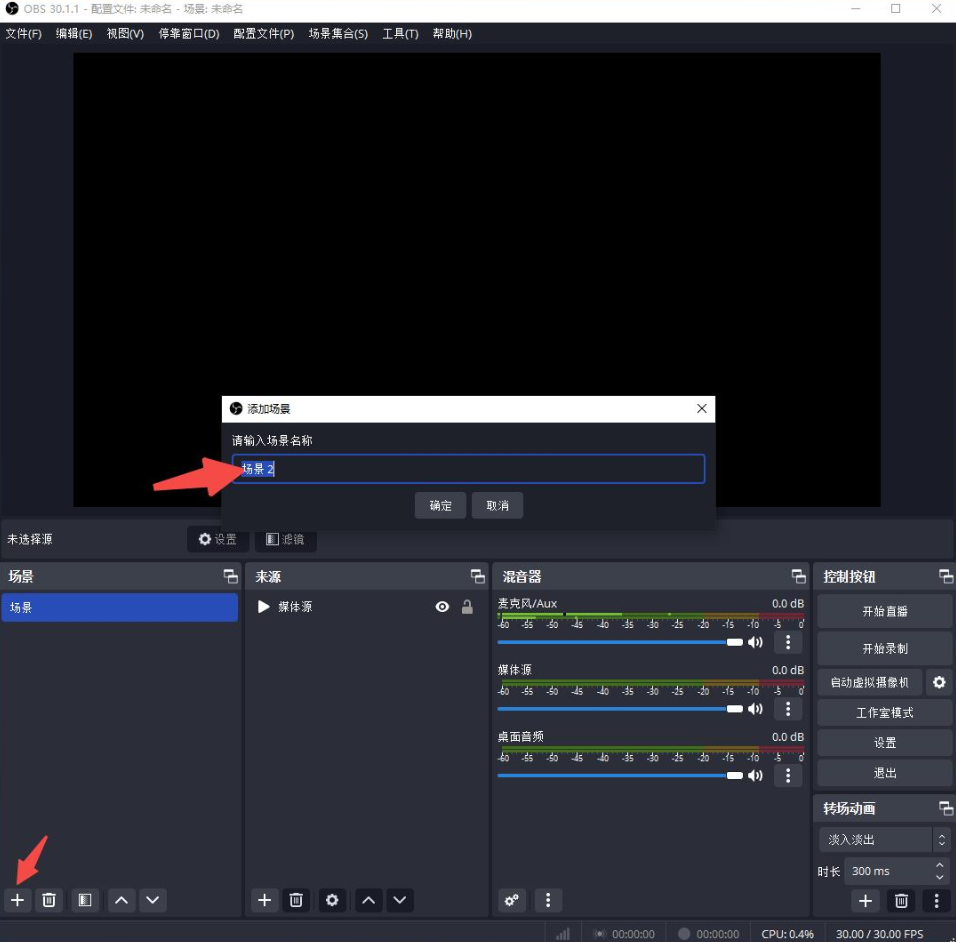Close the 添加场景 dialog
This screenshot has width=956, height=942.
tap(702, 409)
